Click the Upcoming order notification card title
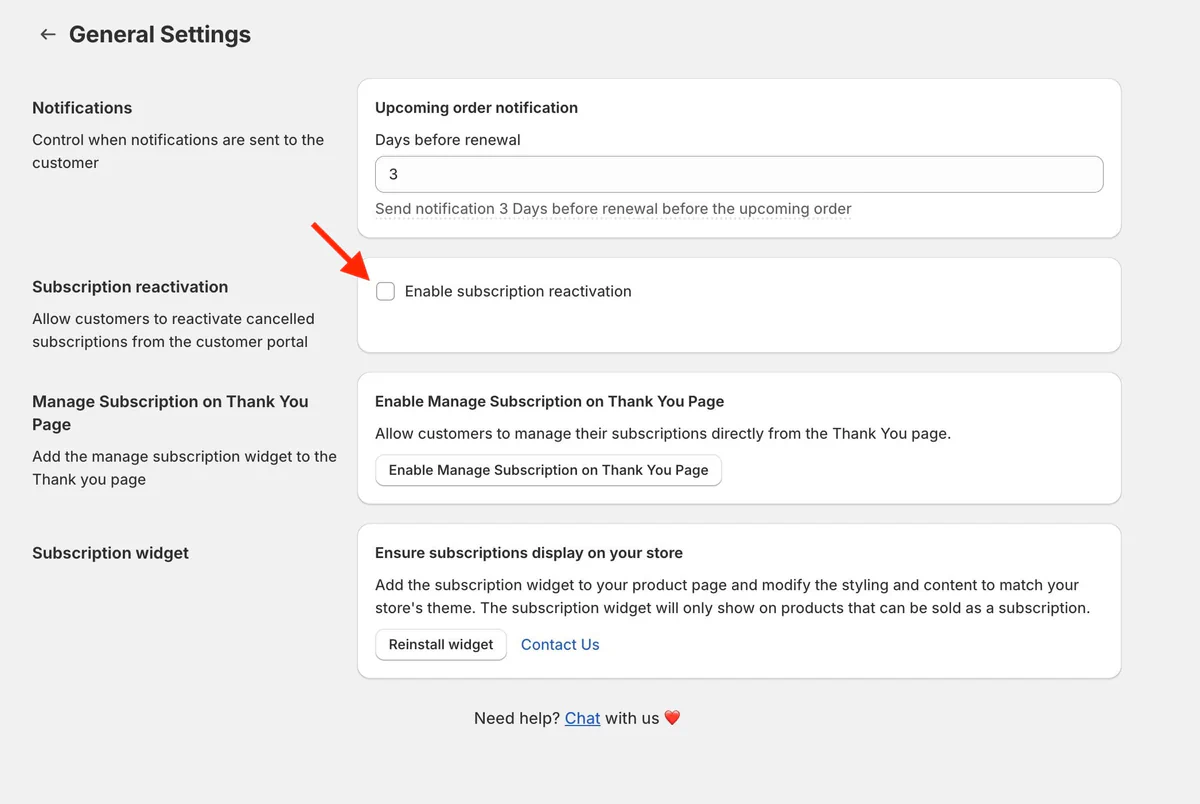Viewport: 1200px width, 804px height. [x=476, y=108]
